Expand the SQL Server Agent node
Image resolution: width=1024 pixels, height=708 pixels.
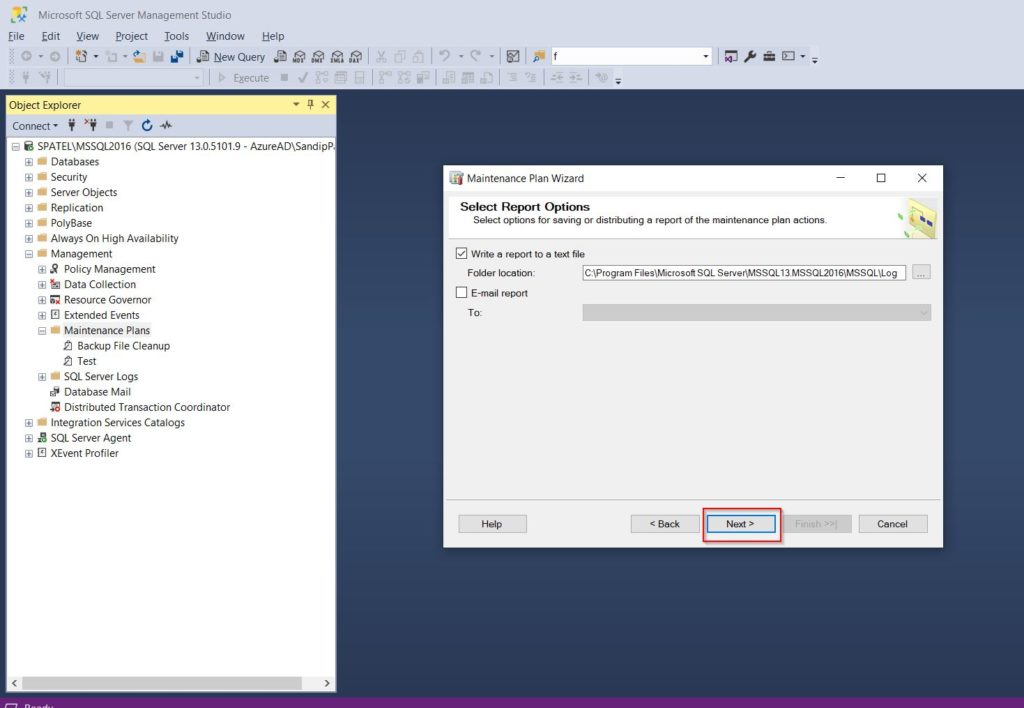click(x=29, y=438)
